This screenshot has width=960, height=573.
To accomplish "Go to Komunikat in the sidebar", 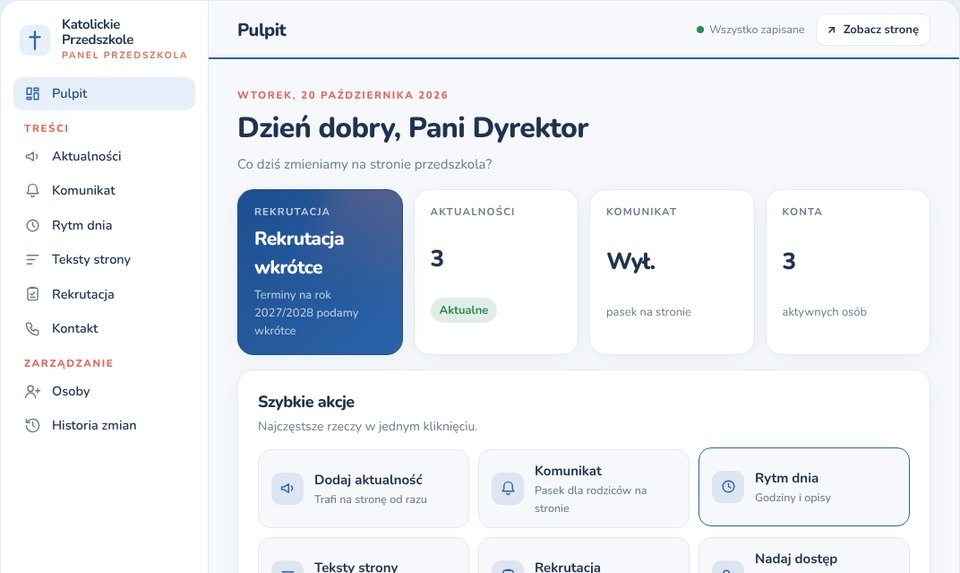I will (x=104, y=190).
